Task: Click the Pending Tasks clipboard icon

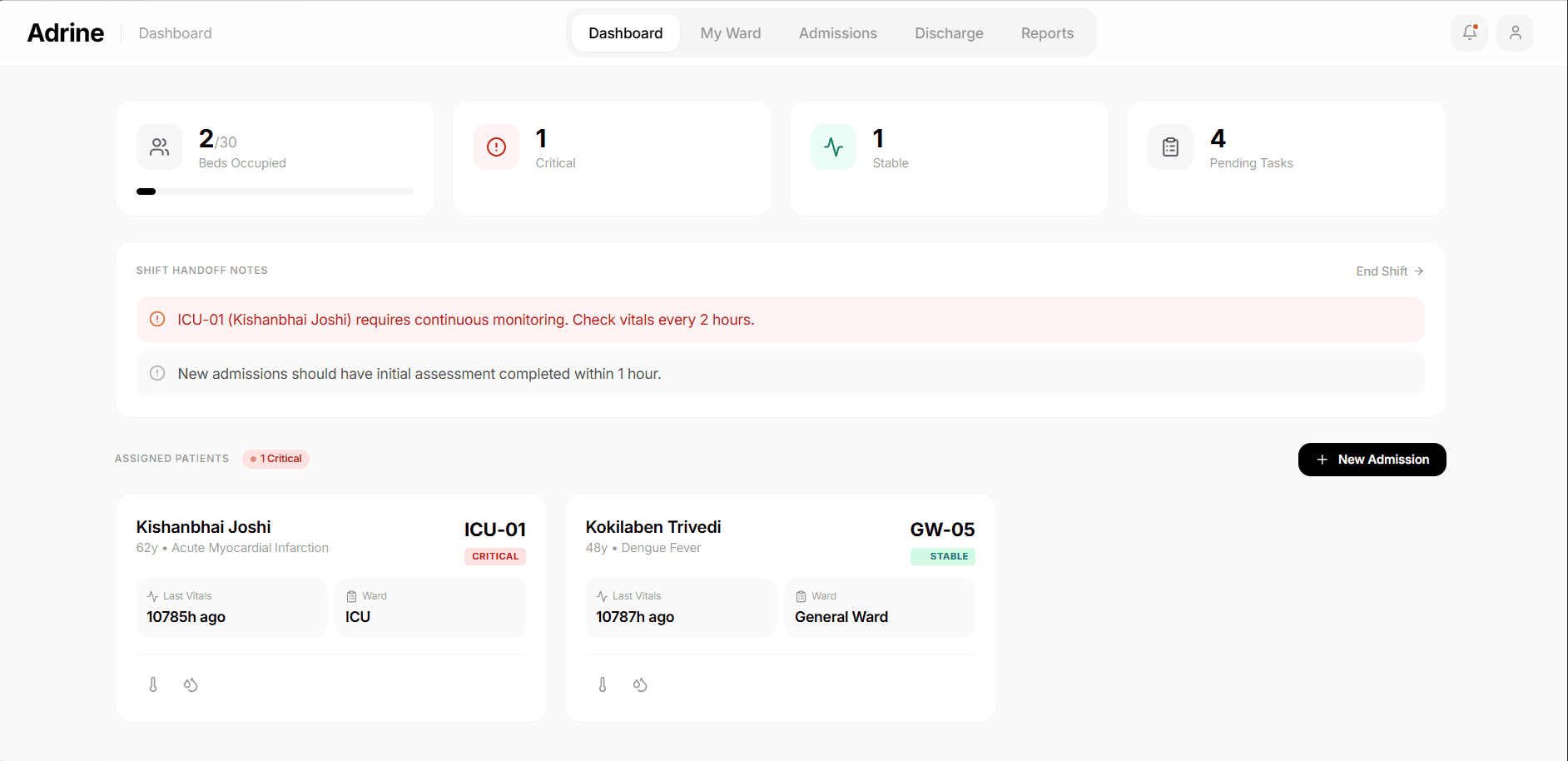Action: [1170, 147]
